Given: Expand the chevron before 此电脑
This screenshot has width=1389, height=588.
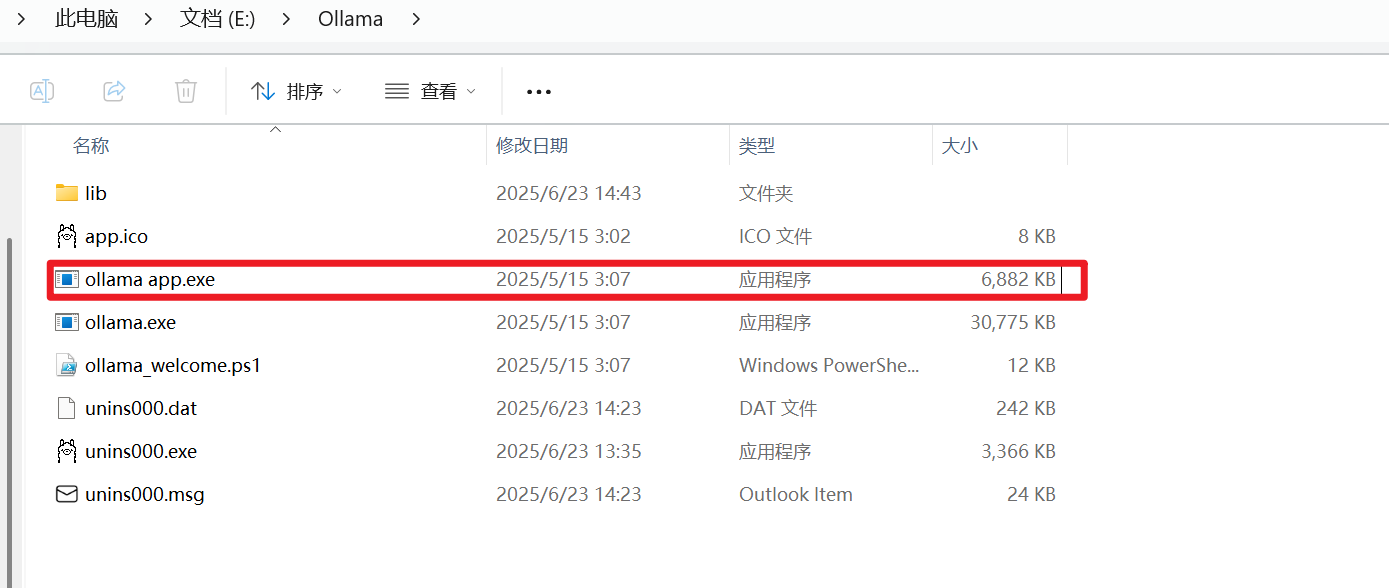Looking at the screenshot, I should (21, 19).
